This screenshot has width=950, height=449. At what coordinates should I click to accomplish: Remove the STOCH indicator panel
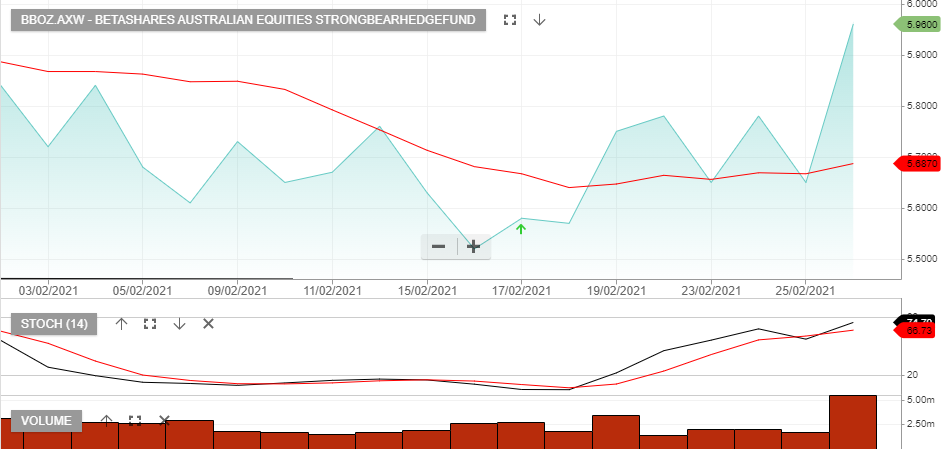[208, 324]
